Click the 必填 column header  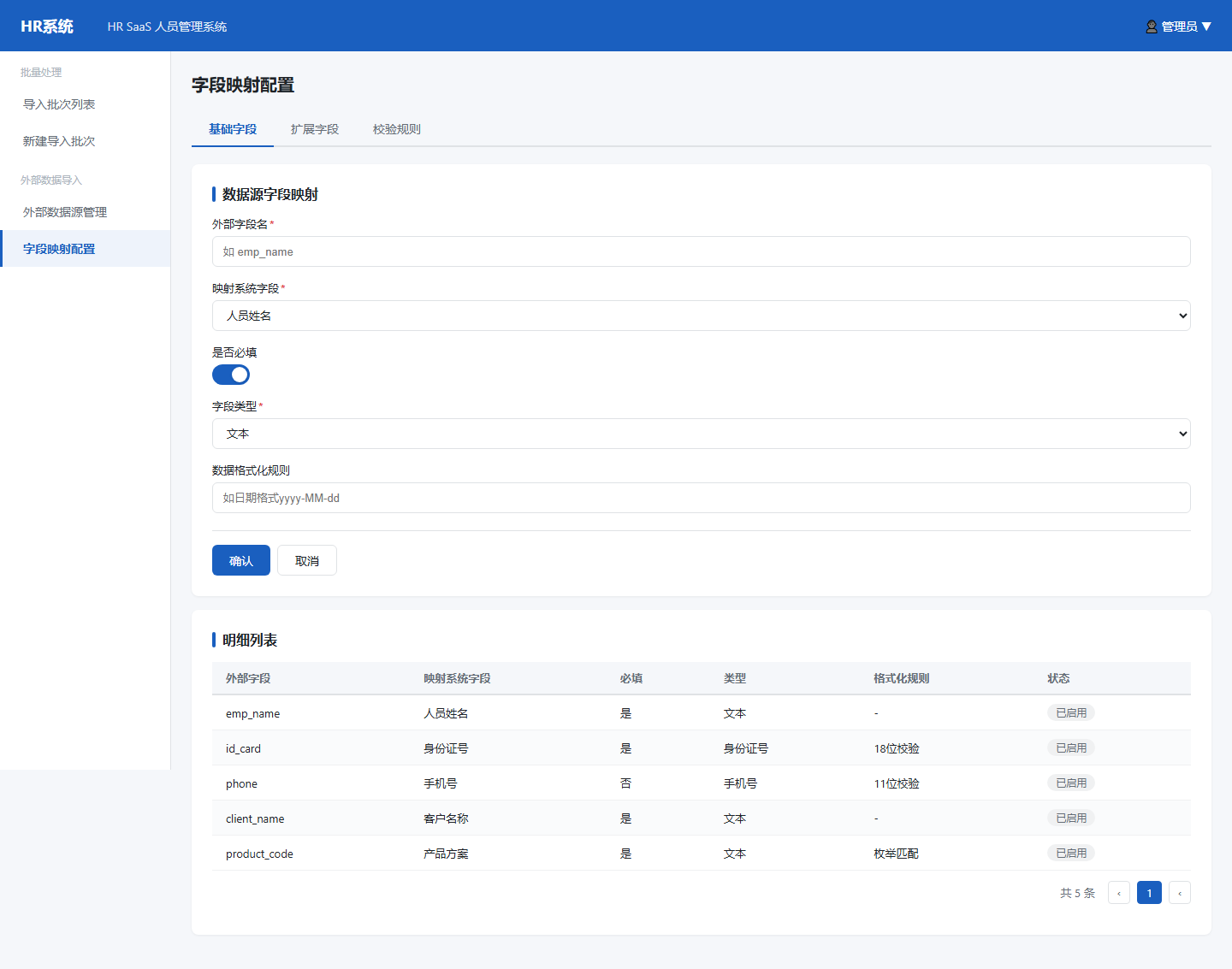631,678
